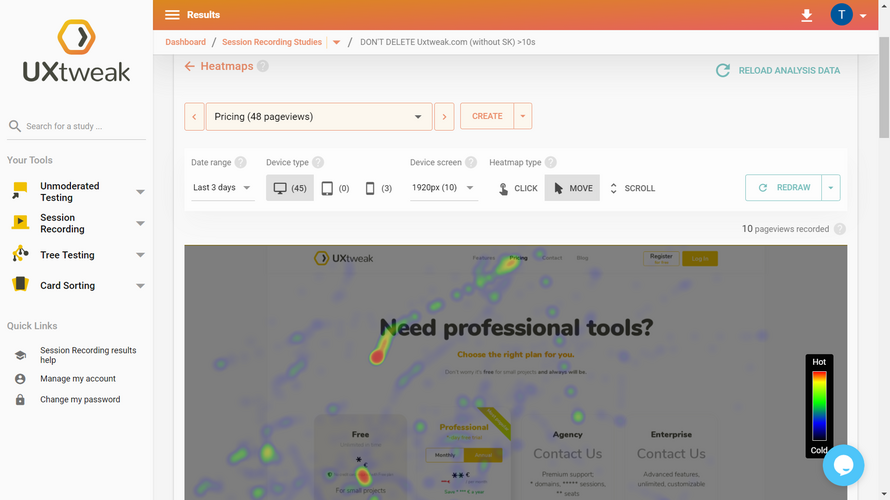890x500 pixels.
Task: Switch heatmap type to SCROLL
Action: point(632,188)
